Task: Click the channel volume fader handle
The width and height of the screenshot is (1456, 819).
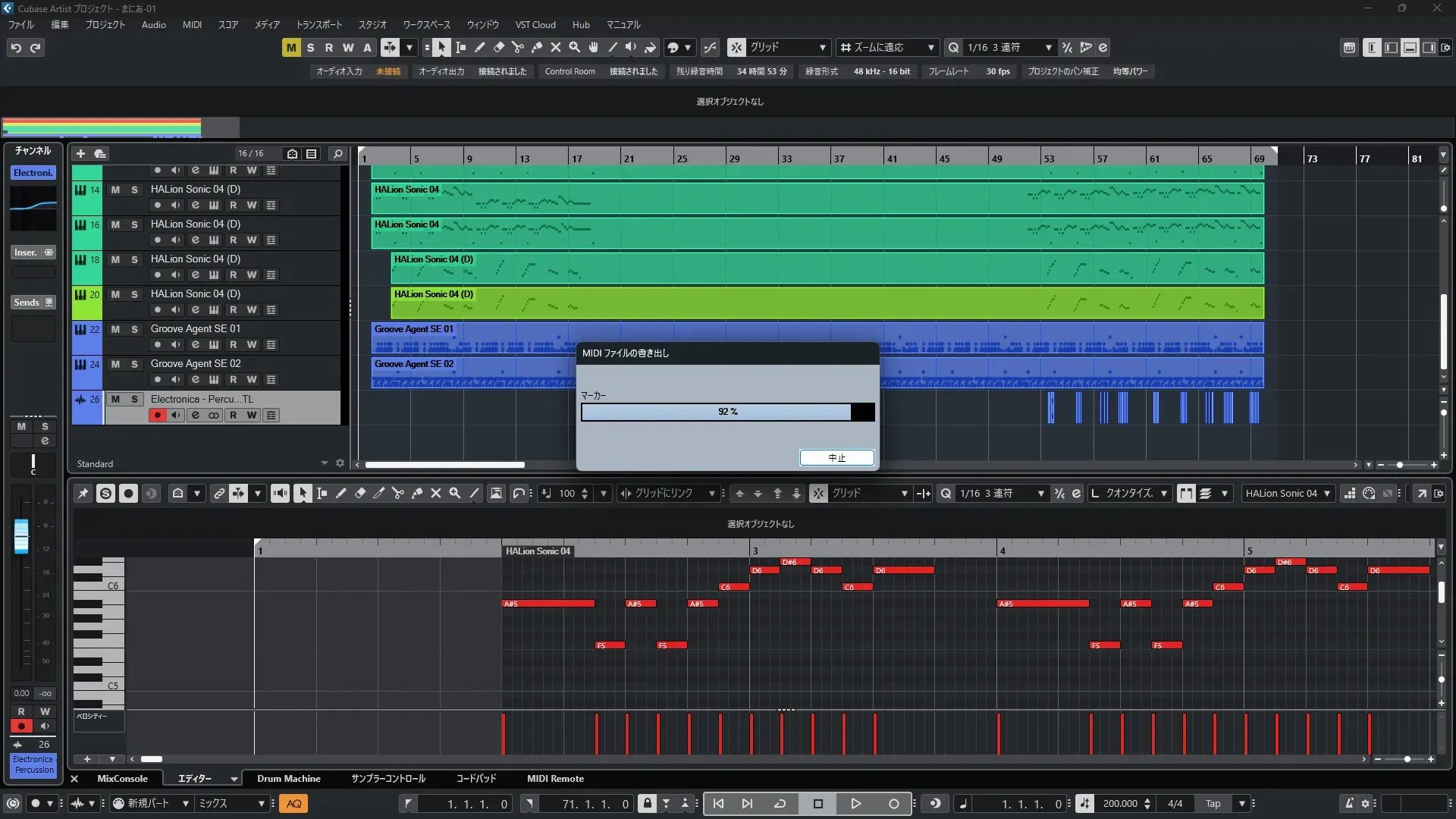Action: point(21,535)
